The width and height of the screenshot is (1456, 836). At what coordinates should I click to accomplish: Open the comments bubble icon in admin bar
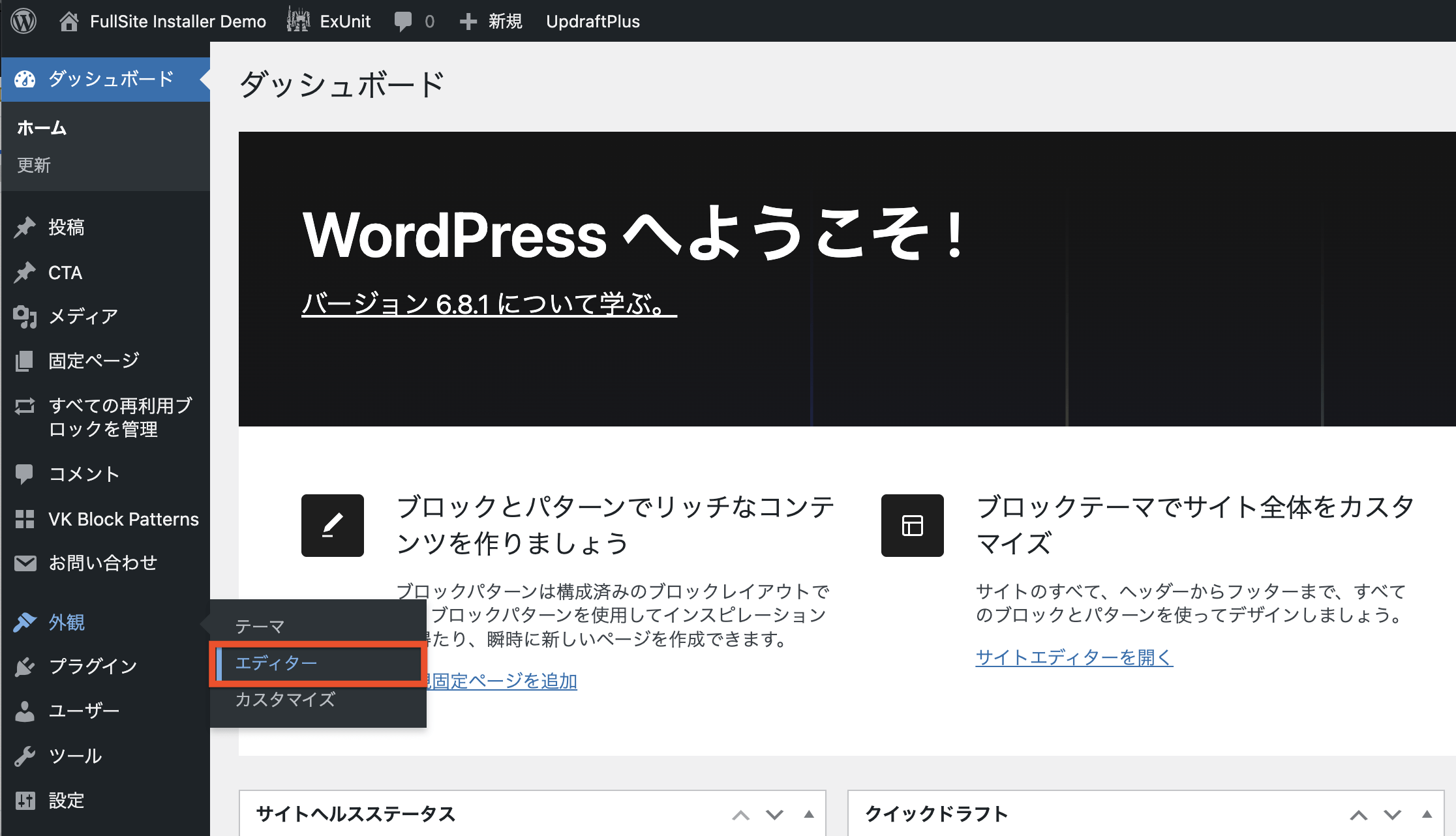pyautogui.click(x=403, y=22)
